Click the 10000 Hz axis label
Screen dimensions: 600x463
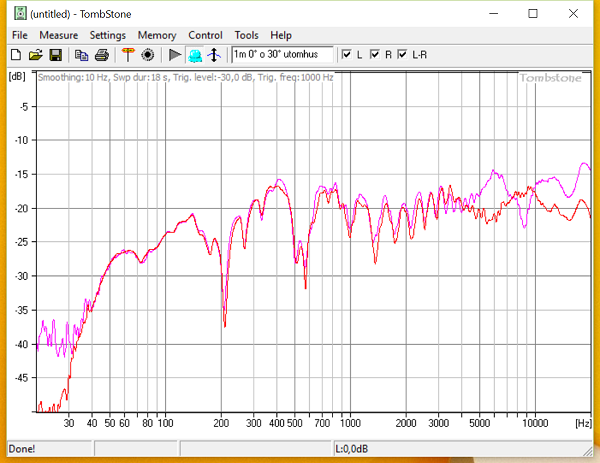(535, 423)
